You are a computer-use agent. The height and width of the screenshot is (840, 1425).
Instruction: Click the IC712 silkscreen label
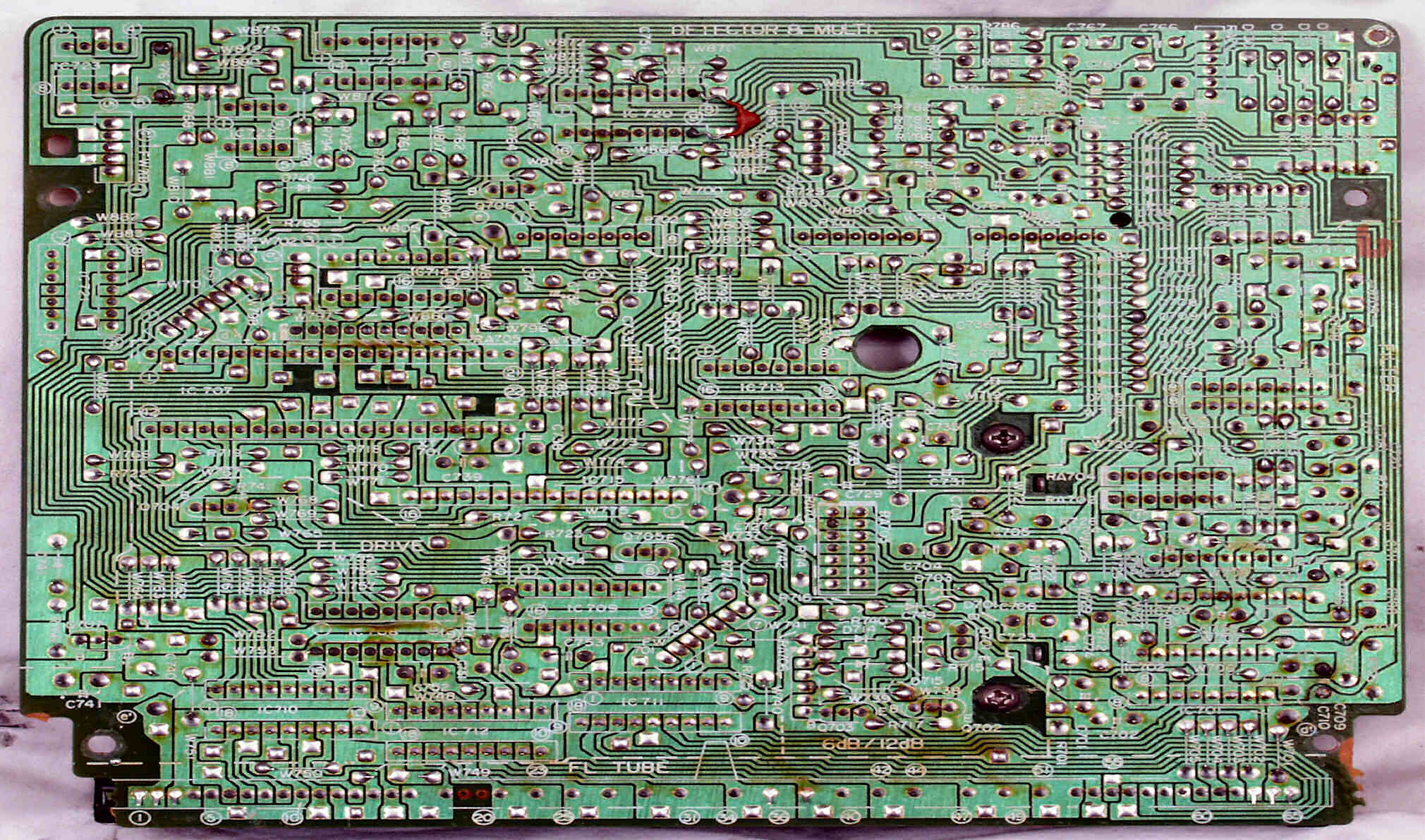click(465, 731)
